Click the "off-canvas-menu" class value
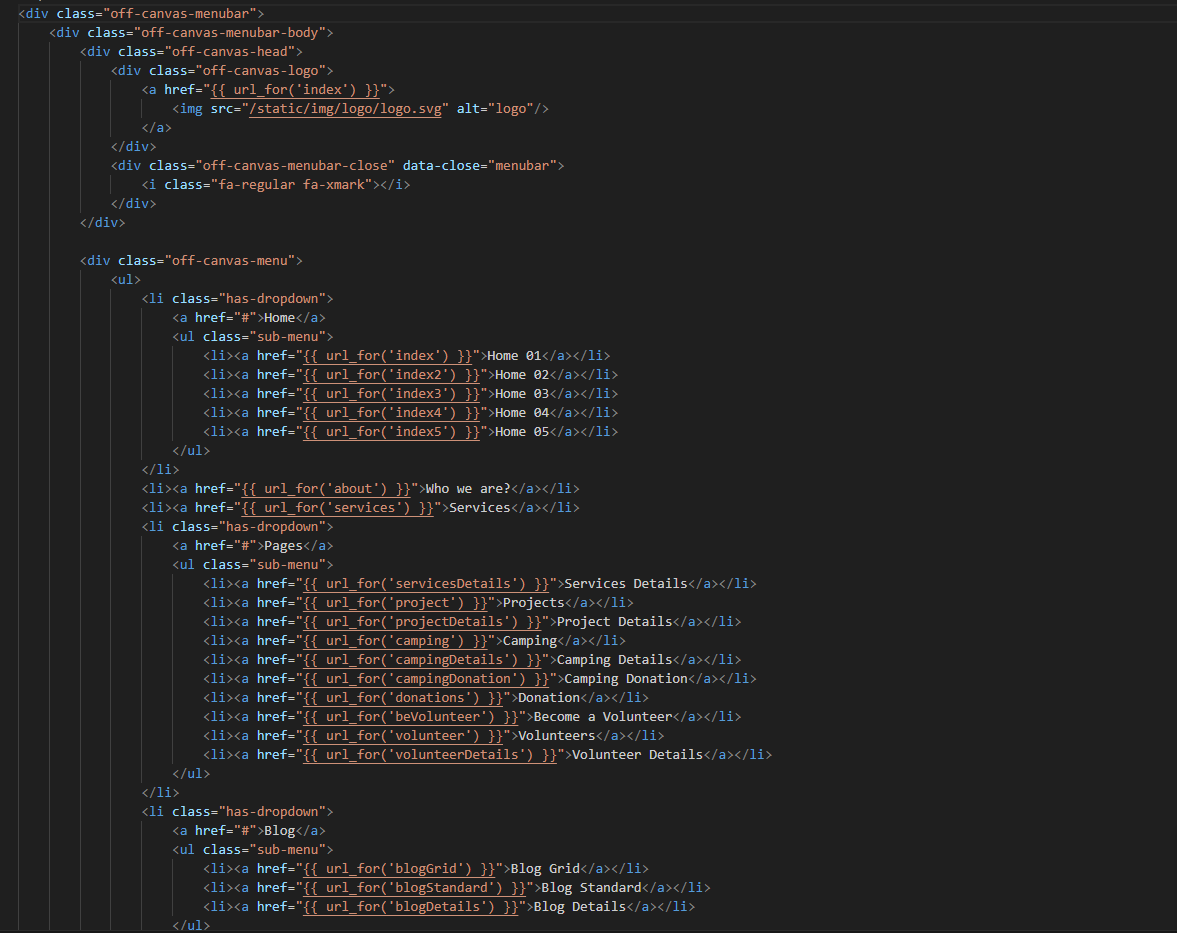Viewport: 1177px width, 933px height. coord(230,261)
